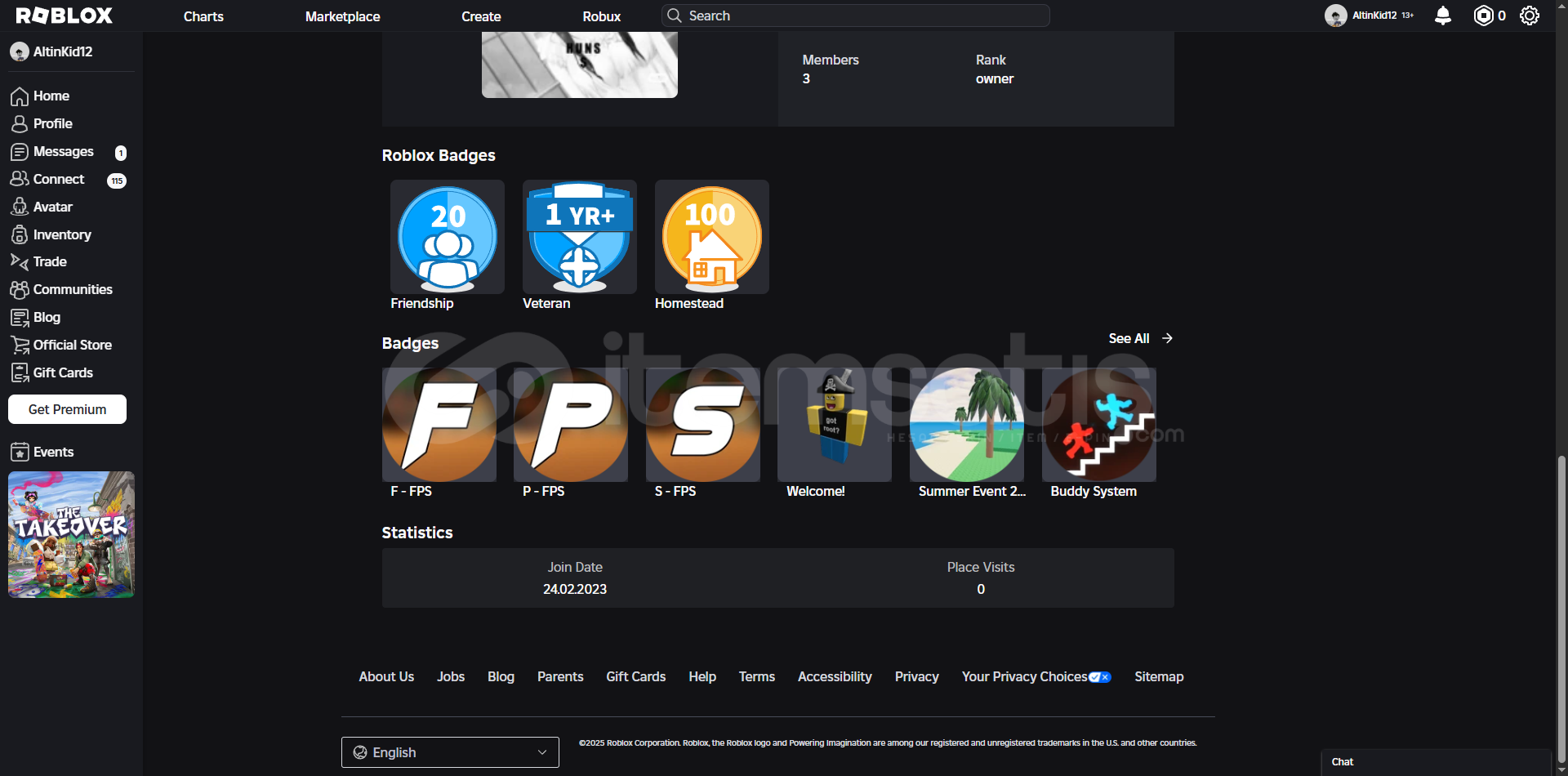Open the Chat panel

point(1436,762)
